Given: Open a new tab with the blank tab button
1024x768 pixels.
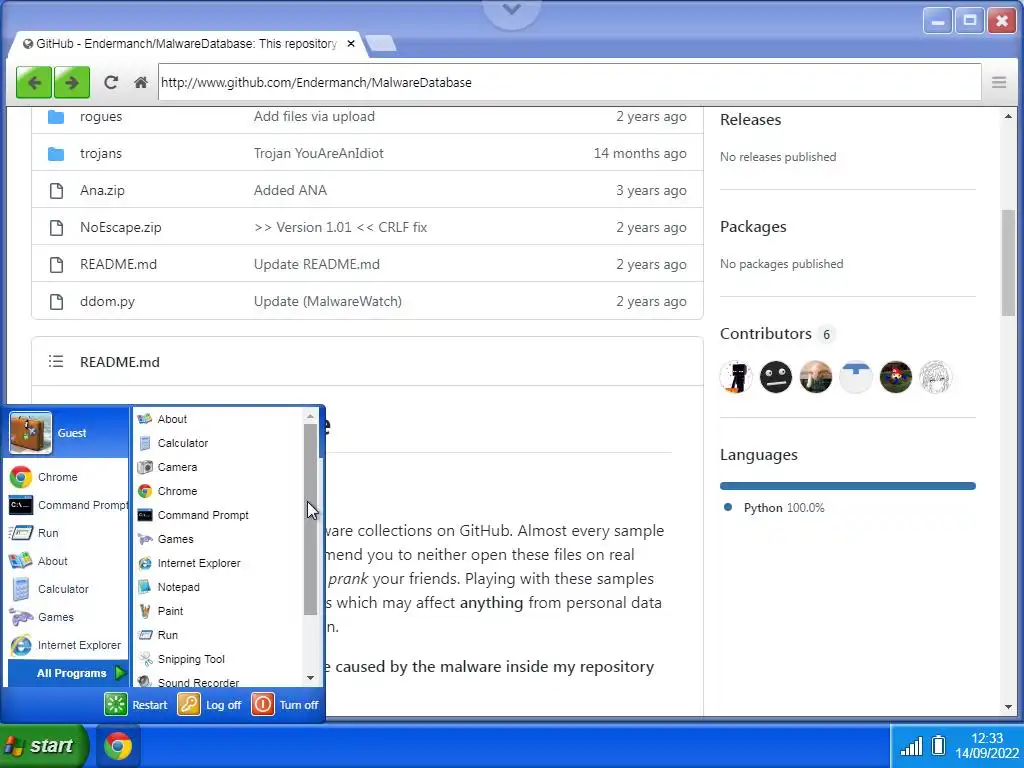Looking at the screenshot, I should (x=381, y=44).
